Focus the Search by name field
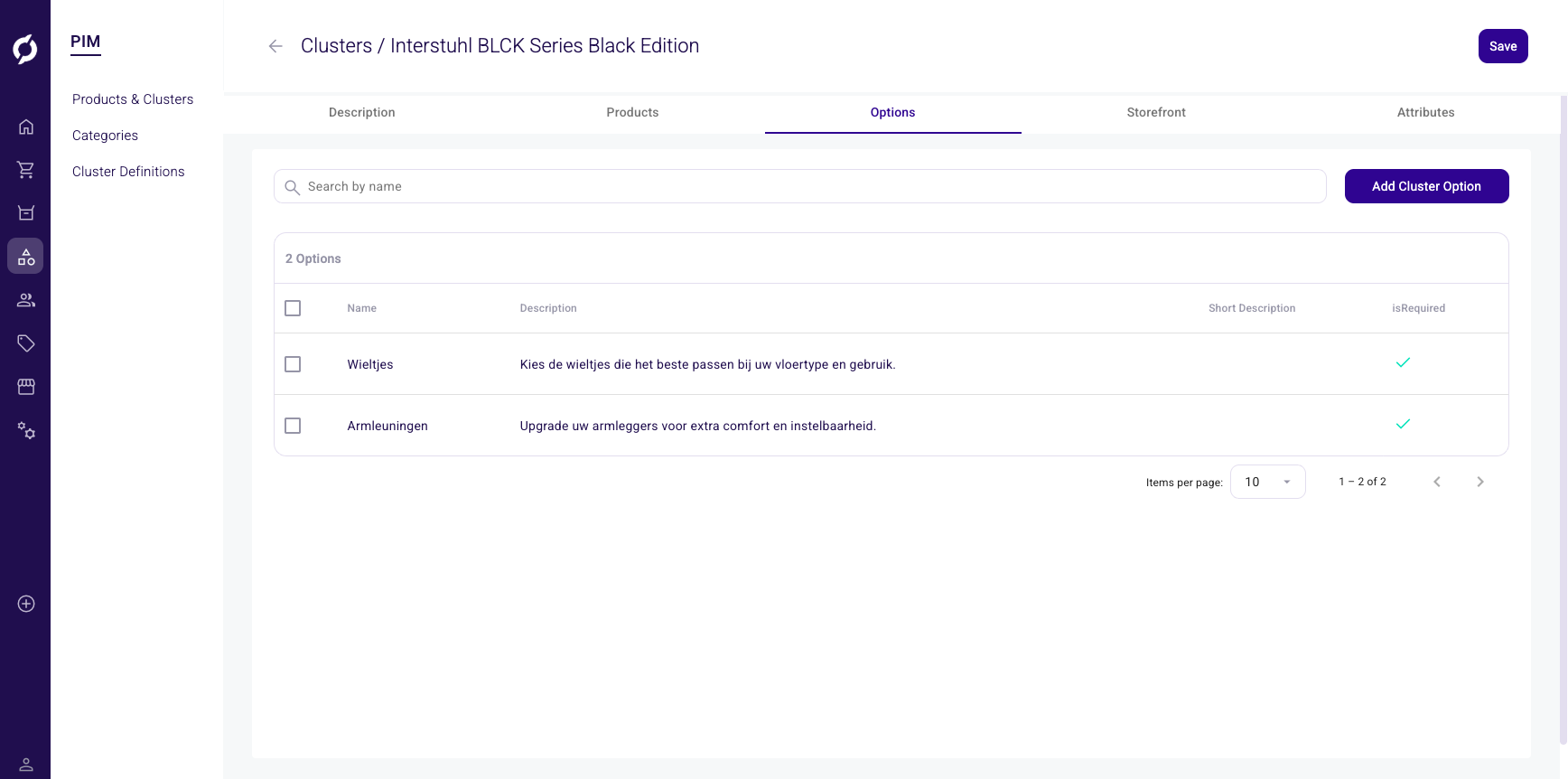 click(800, 186)
